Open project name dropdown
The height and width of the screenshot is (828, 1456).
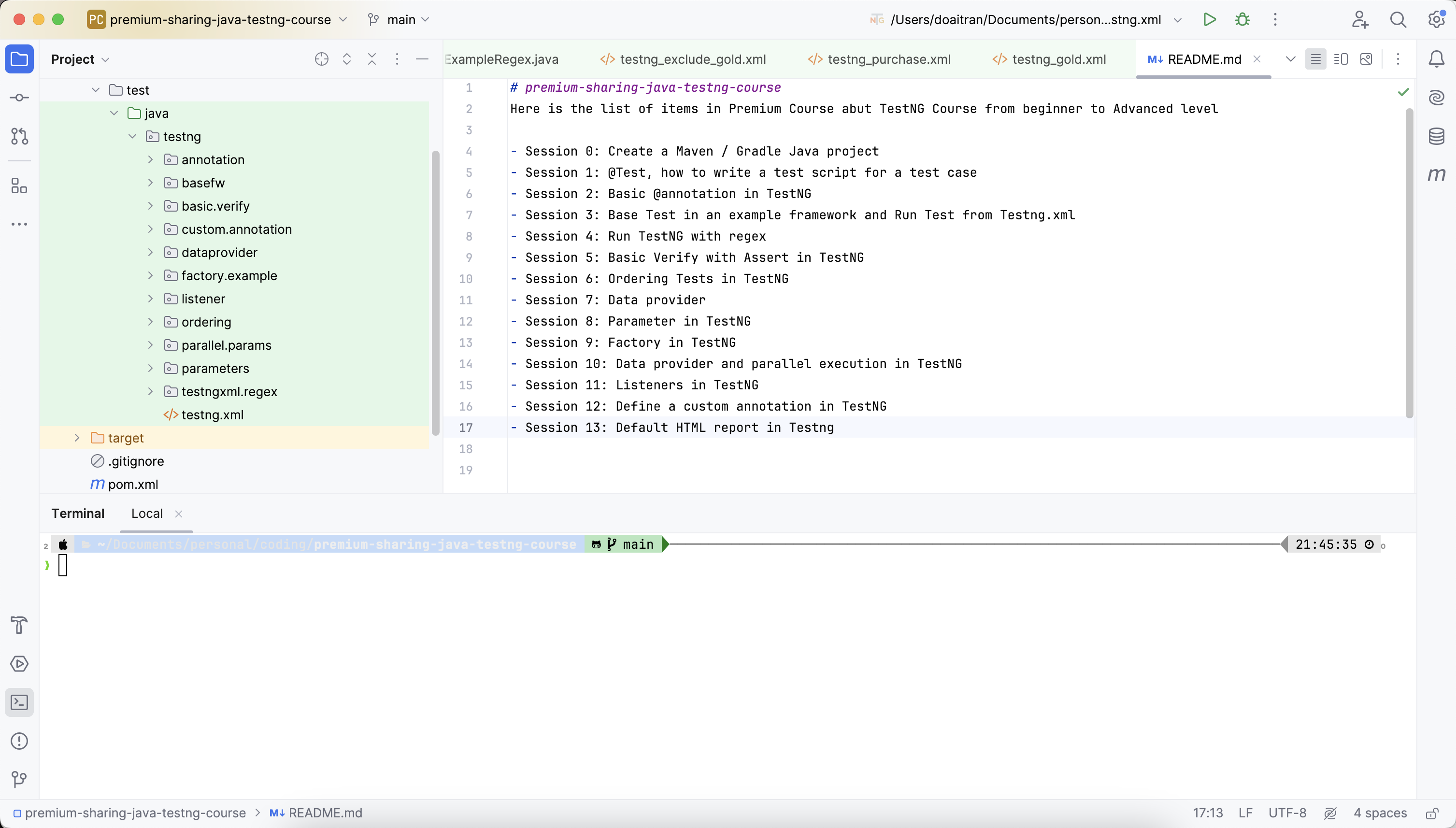pos(218,19)
